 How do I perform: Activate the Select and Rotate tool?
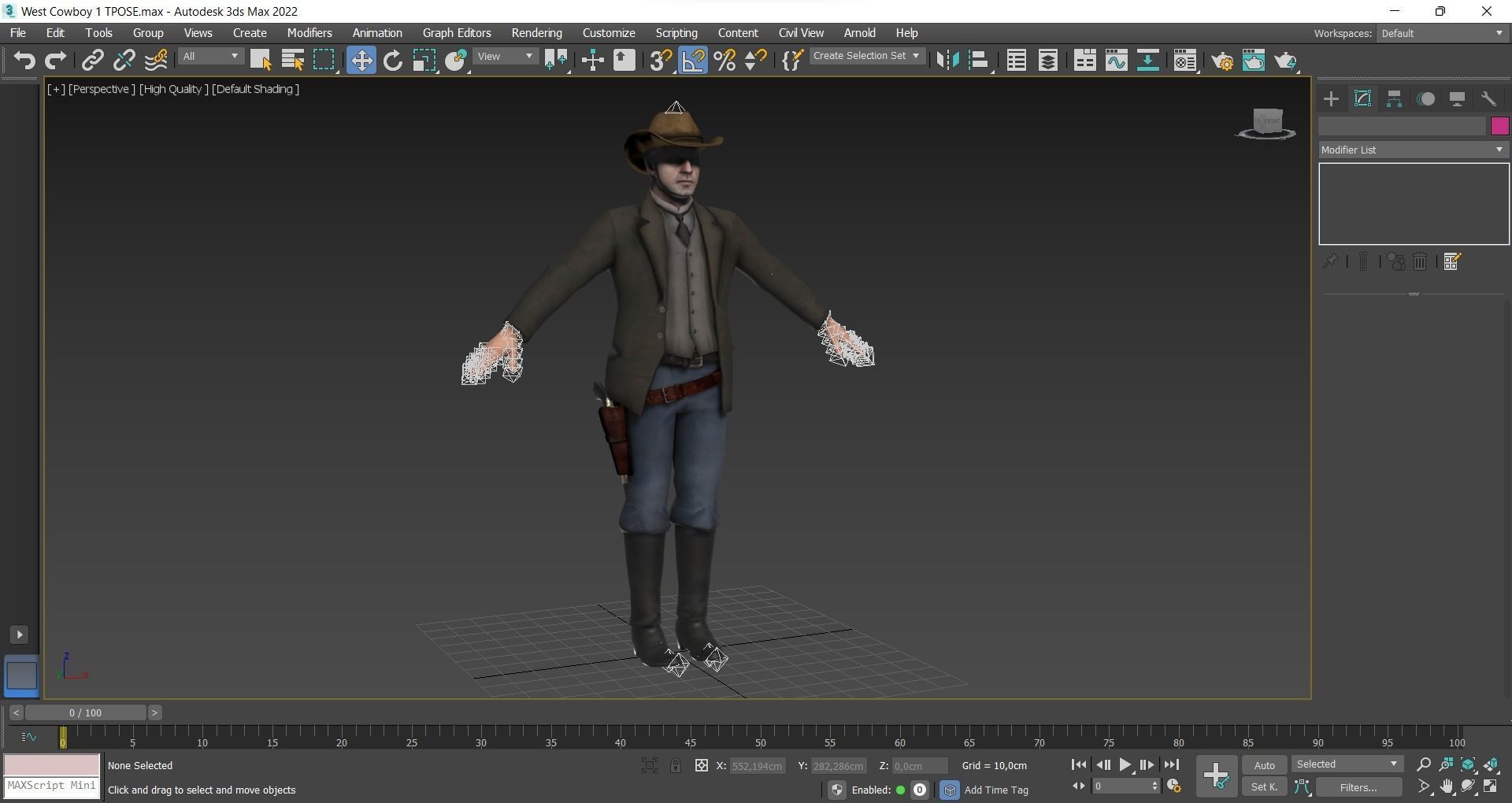(x=392, y=61)
